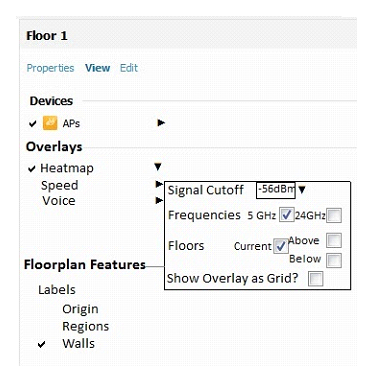Uncheck the 5 GHz frequency checkbox
The width and height of the screenshot is (387, 389).
[286, 215]
